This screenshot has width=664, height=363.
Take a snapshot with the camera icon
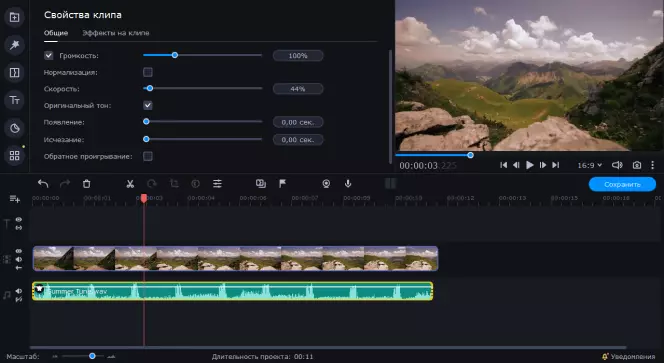point(636,165)
